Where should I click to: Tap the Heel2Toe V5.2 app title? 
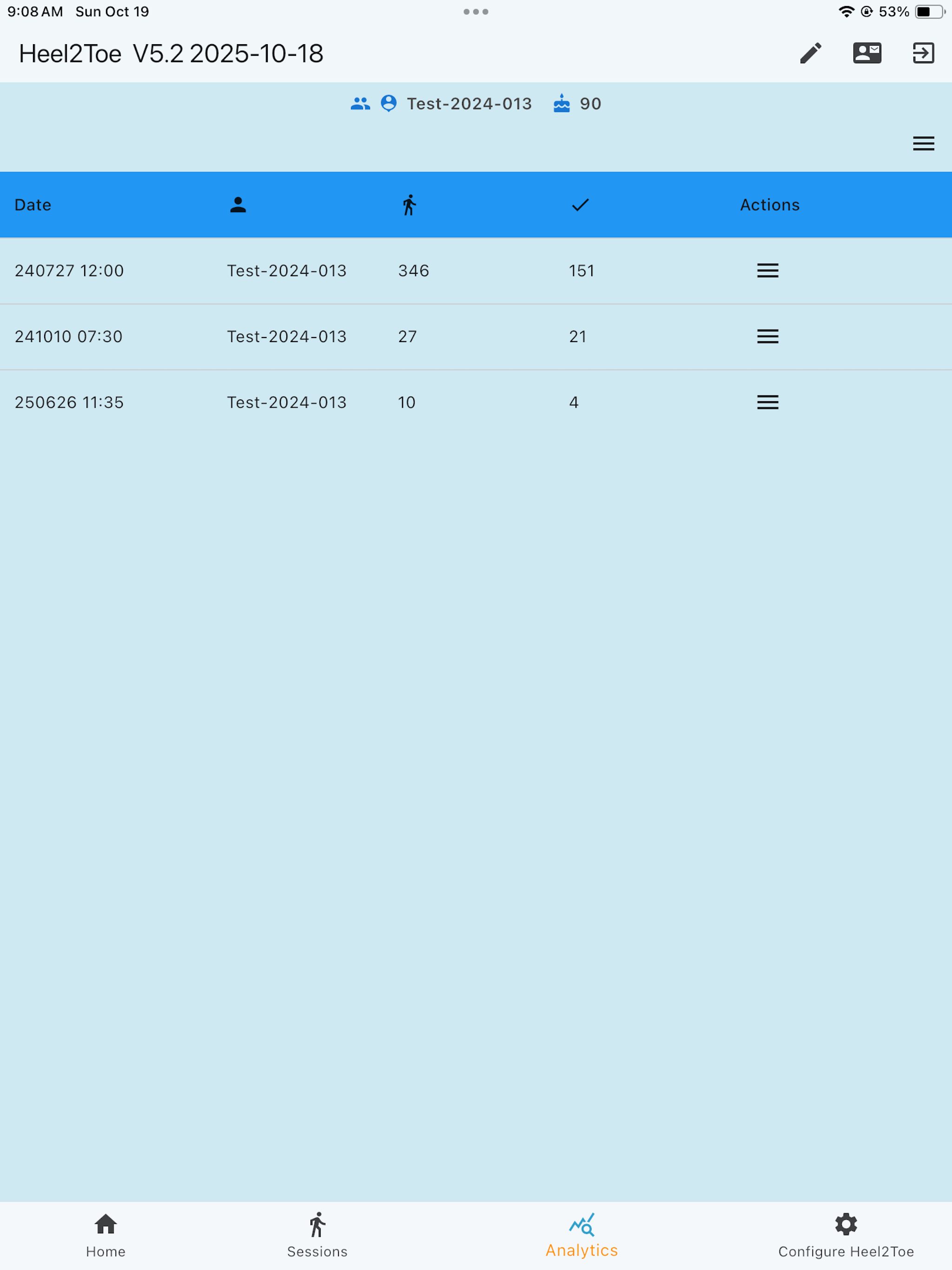[x=171, y=53]
